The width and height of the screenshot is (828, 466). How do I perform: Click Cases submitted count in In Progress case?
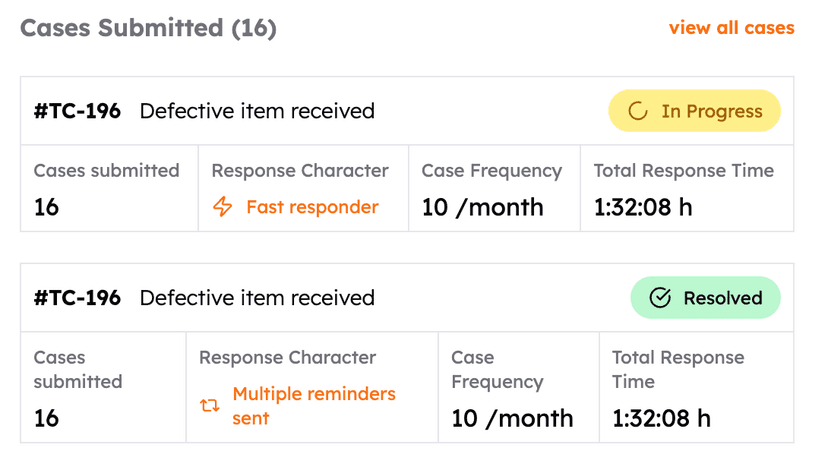pos(46,207)
